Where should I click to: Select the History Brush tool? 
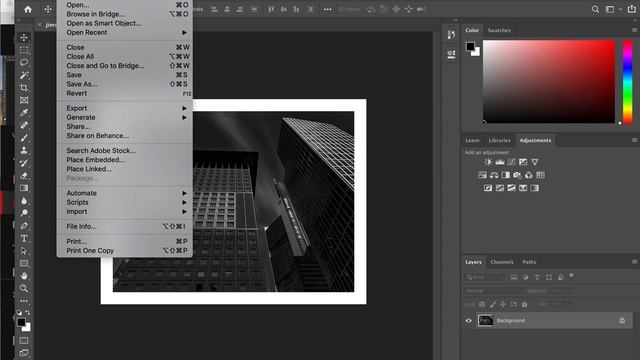(x=24, y=163)
